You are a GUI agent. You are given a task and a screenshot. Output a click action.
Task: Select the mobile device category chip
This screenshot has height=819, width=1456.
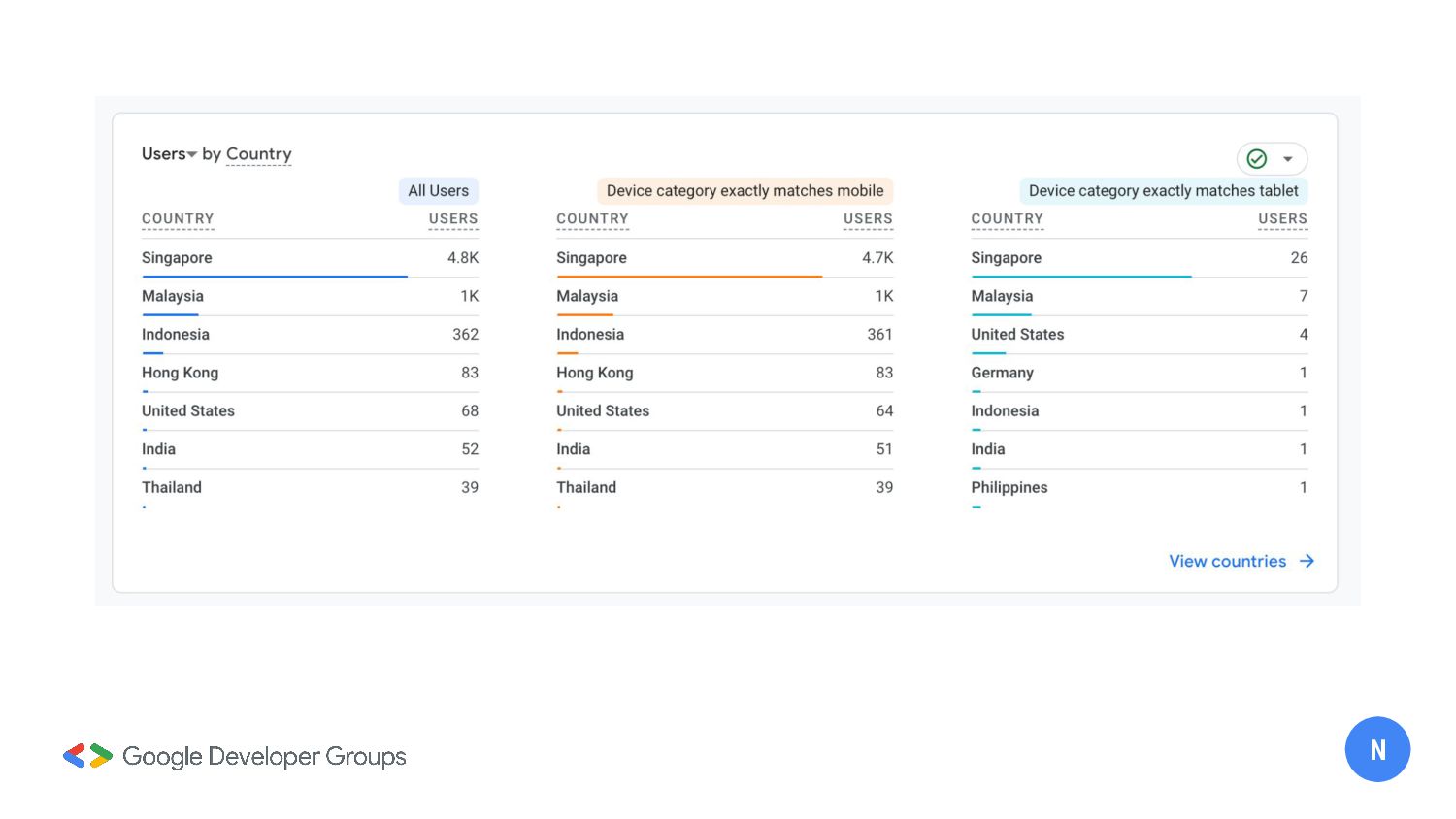pos(745,191)
